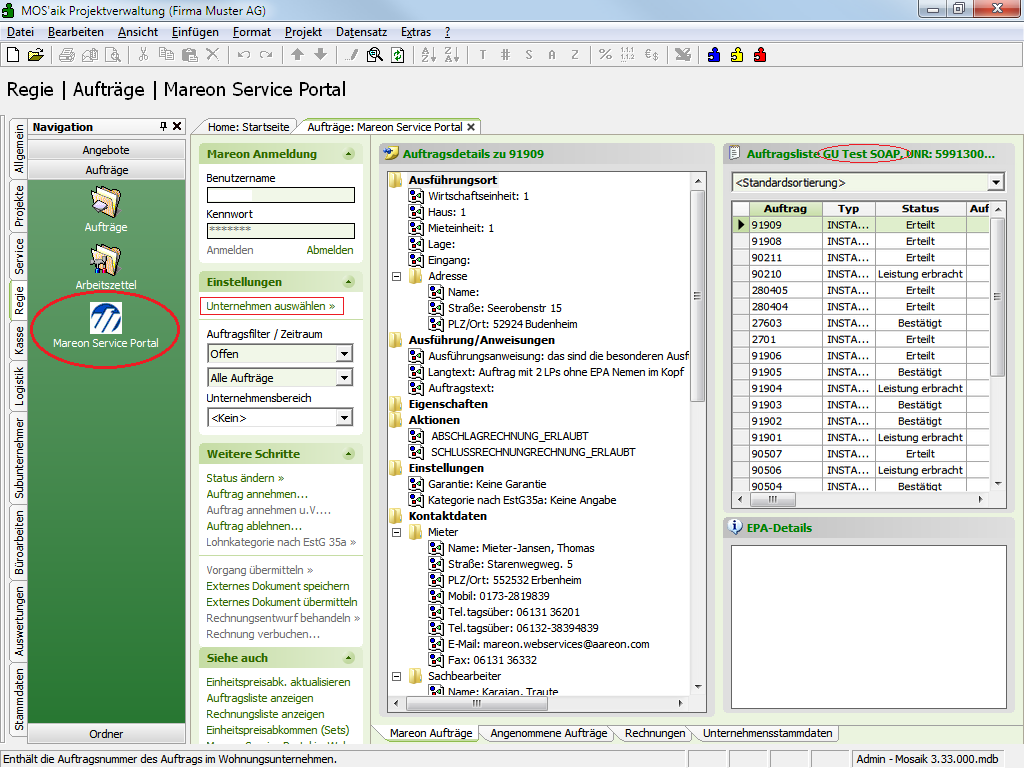Click the 'Auftrag annehmen…' link

tap(257, 494)
